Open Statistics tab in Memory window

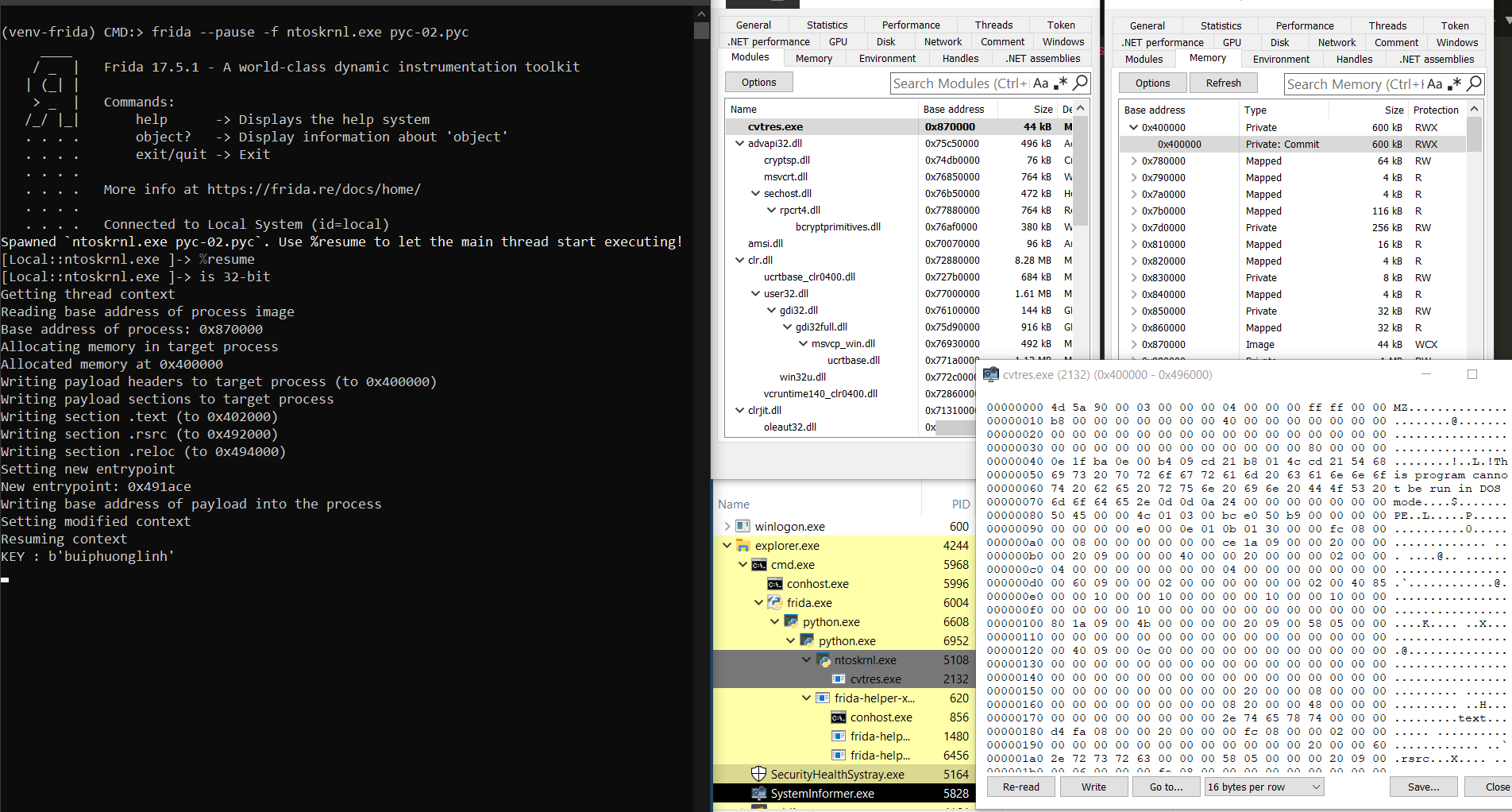pyautogui.click(x=1221, y=25)
